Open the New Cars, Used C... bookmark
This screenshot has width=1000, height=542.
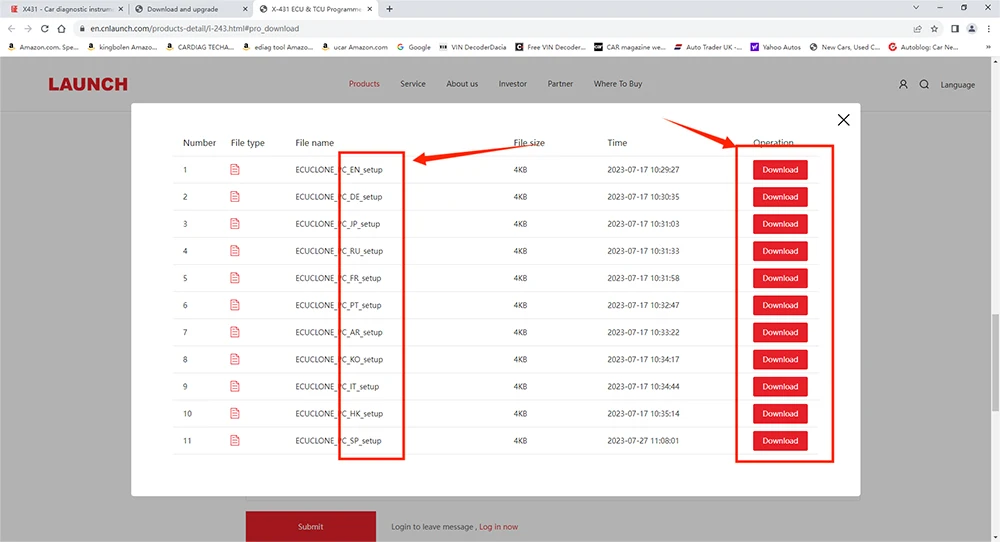coord(844,47)
